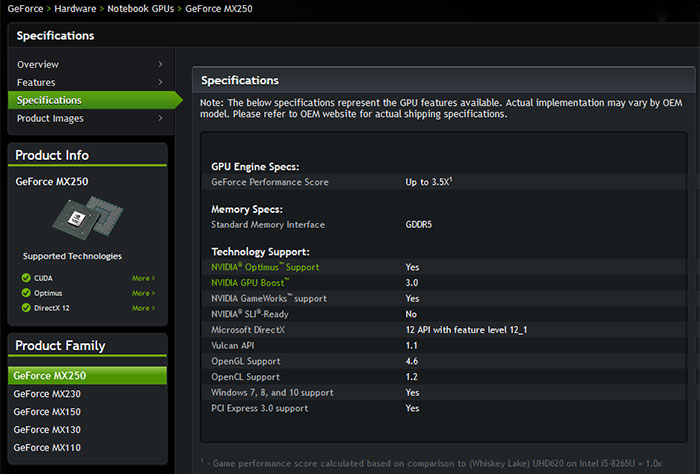
Task: Click GeForce MX250 breadcrumb entry
Action: pyautogui.click(x=219, y=8)
